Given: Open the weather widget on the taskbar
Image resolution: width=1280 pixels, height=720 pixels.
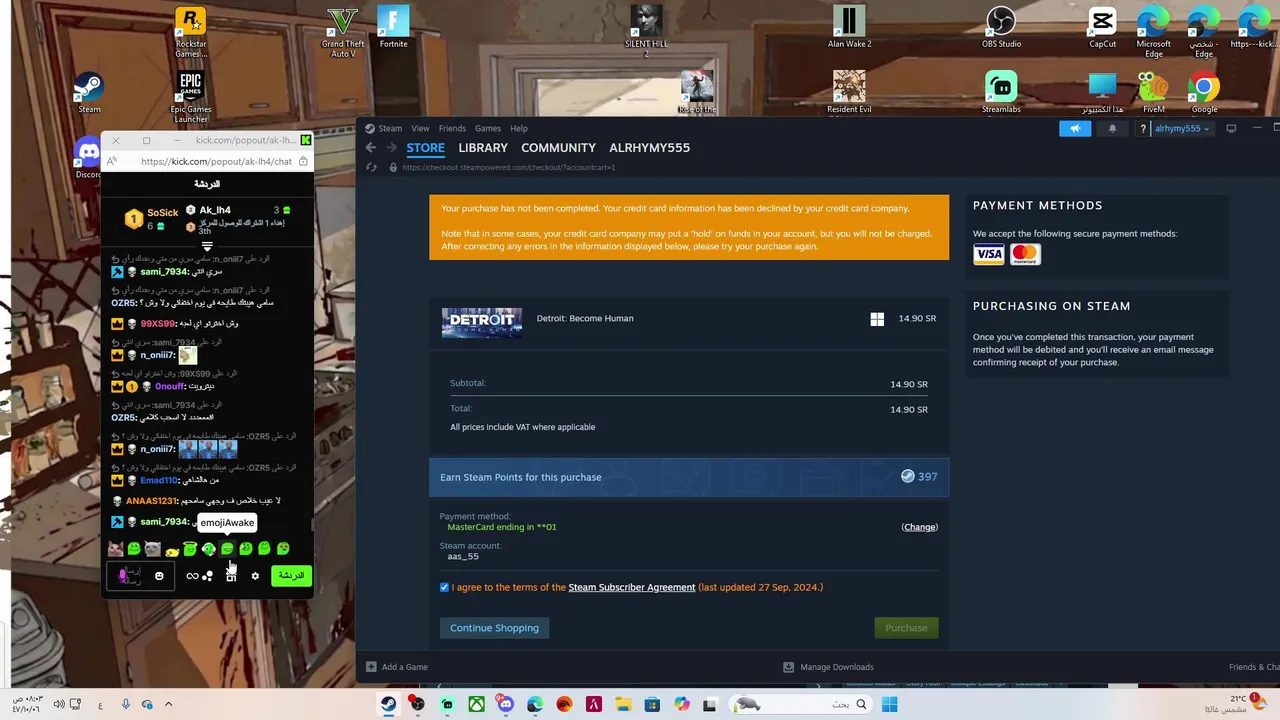Looking at the screenshot, I should tap(1234, 704).
